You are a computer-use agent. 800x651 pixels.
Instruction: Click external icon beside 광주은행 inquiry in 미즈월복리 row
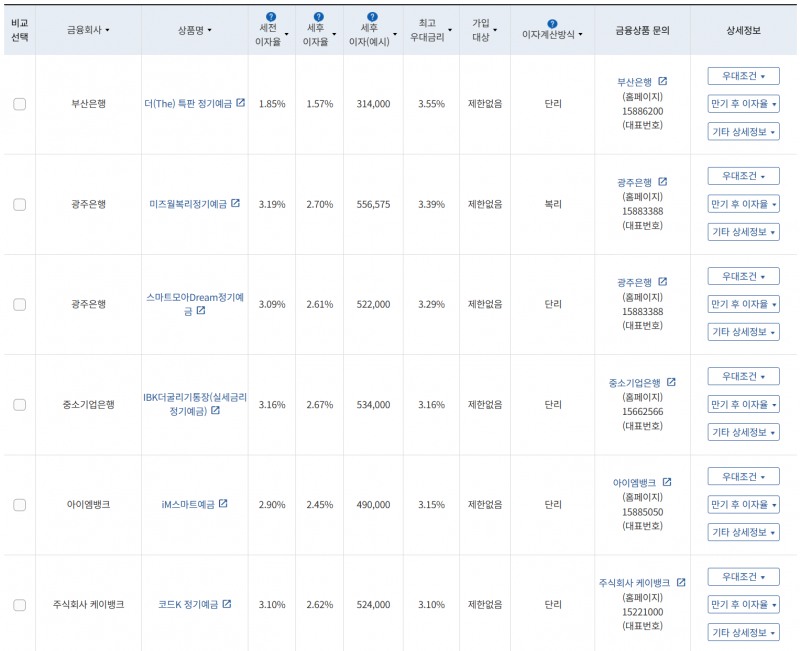[662, 182]
